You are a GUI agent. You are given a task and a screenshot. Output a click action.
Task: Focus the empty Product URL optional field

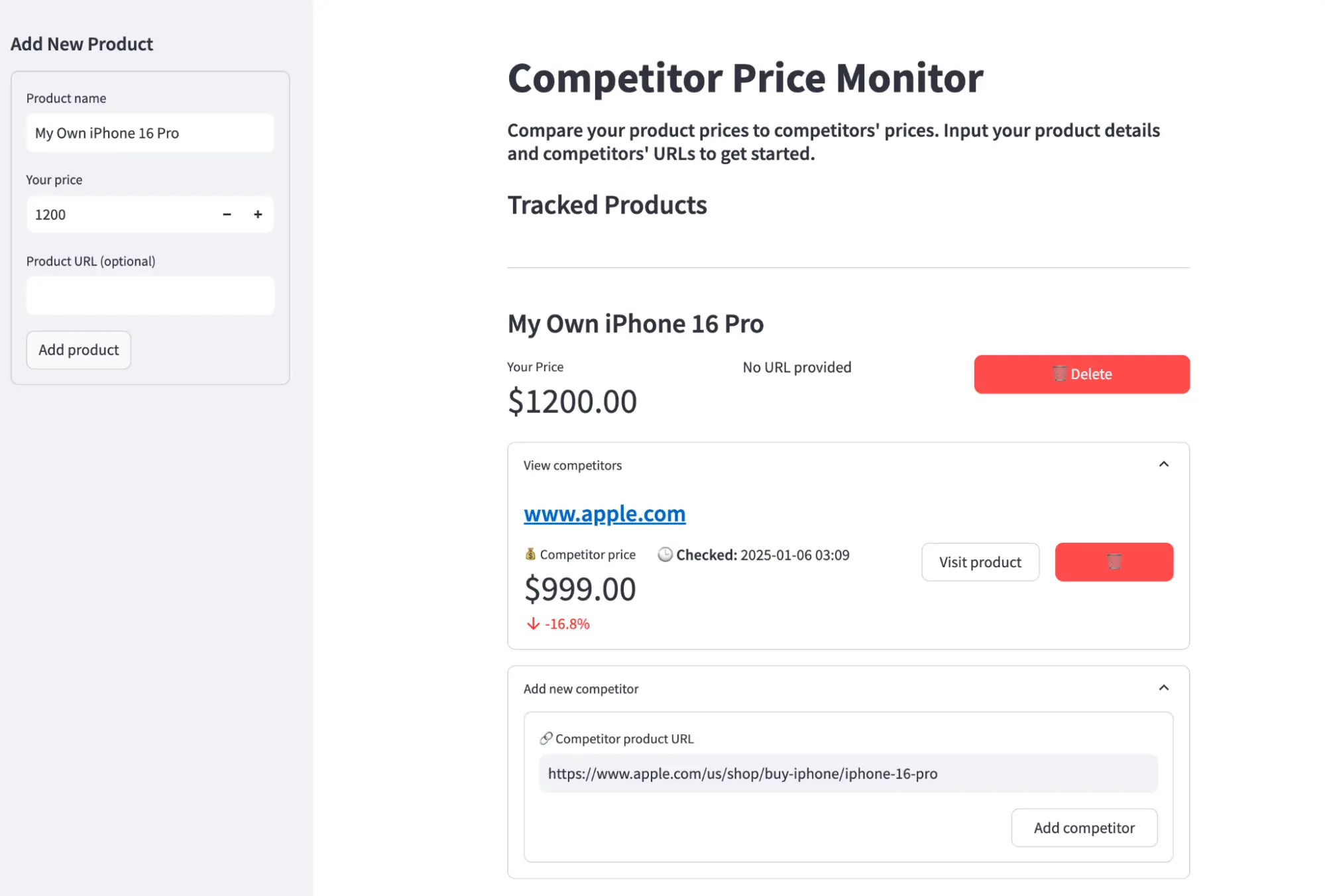(x=149, y=295)
